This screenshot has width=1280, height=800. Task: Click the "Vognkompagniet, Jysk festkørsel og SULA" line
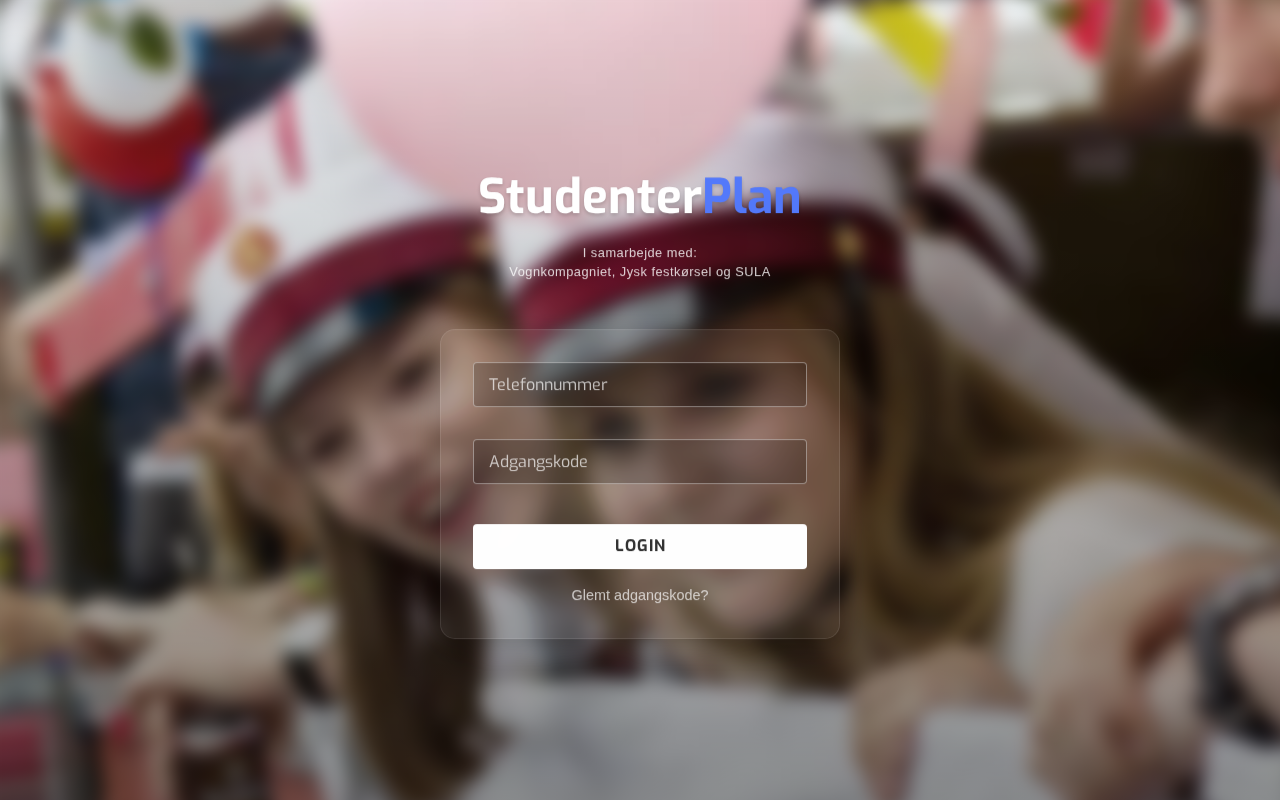[640, 272]
